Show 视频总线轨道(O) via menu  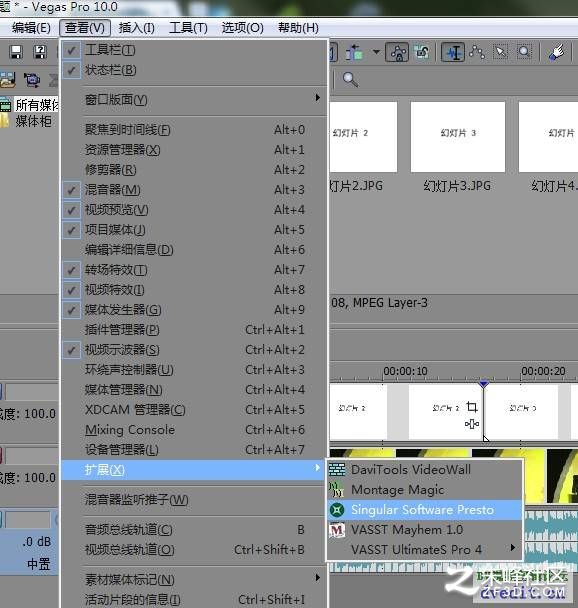pos(194,550)
